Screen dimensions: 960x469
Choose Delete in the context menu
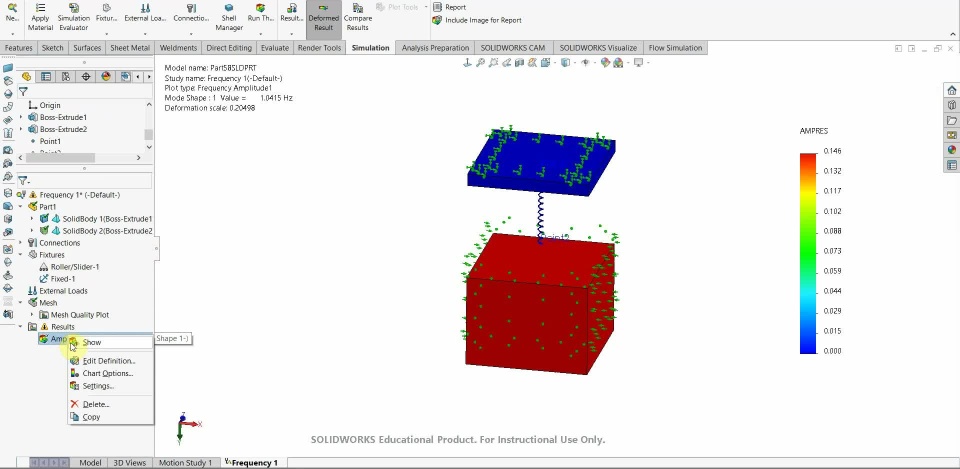pos(110,405)
